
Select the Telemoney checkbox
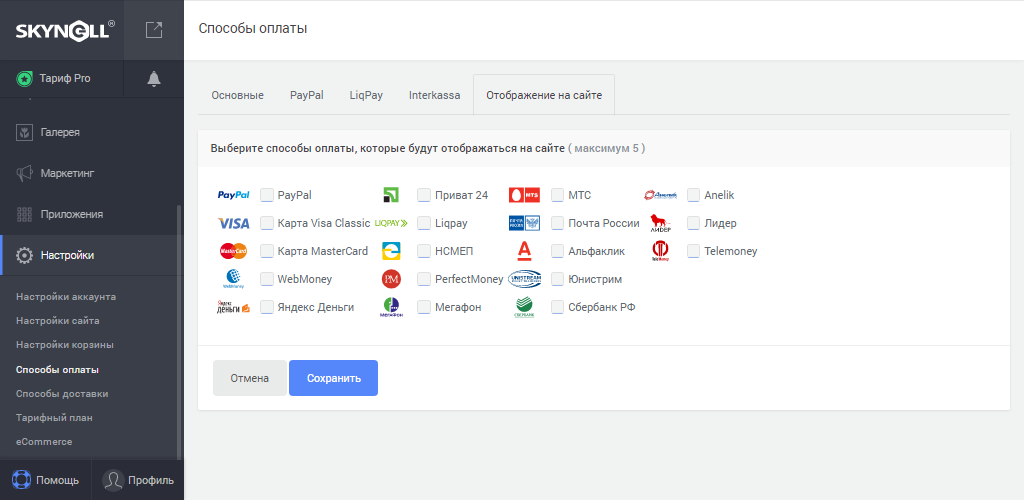tap(693, 251)
